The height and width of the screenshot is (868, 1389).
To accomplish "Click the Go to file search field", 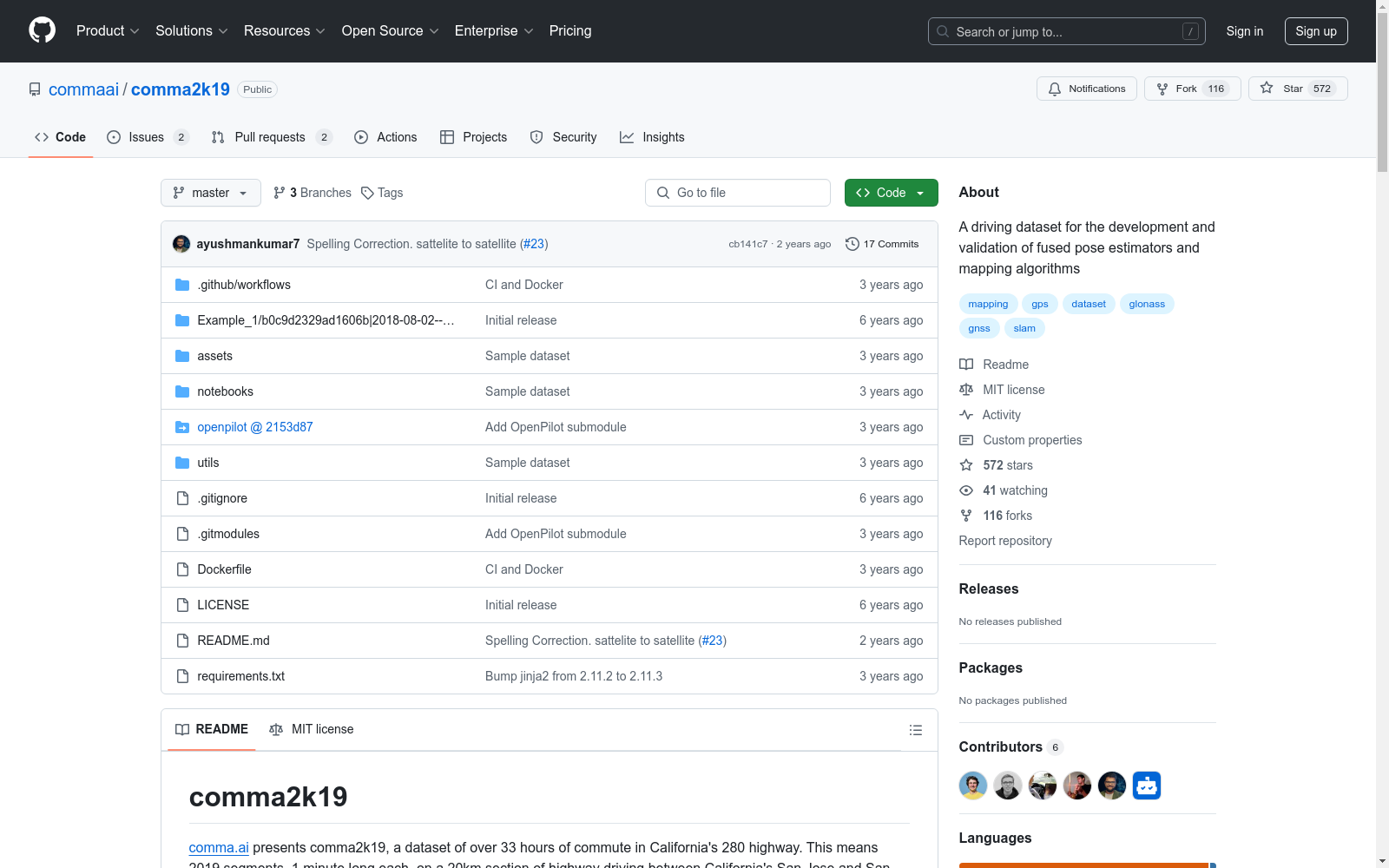I will point(738,193).
